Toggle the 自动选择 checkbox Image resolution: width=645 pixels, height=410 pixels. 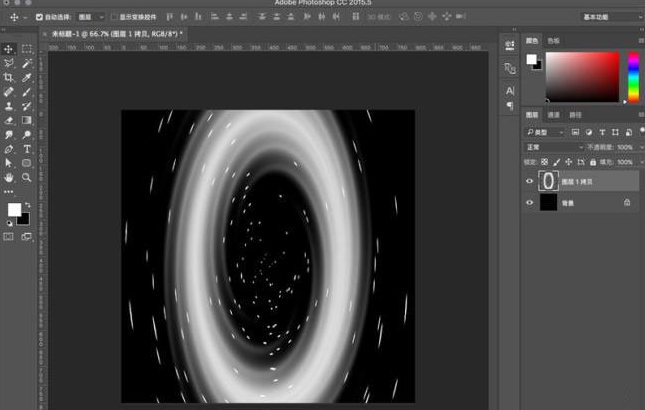point(40,17)
